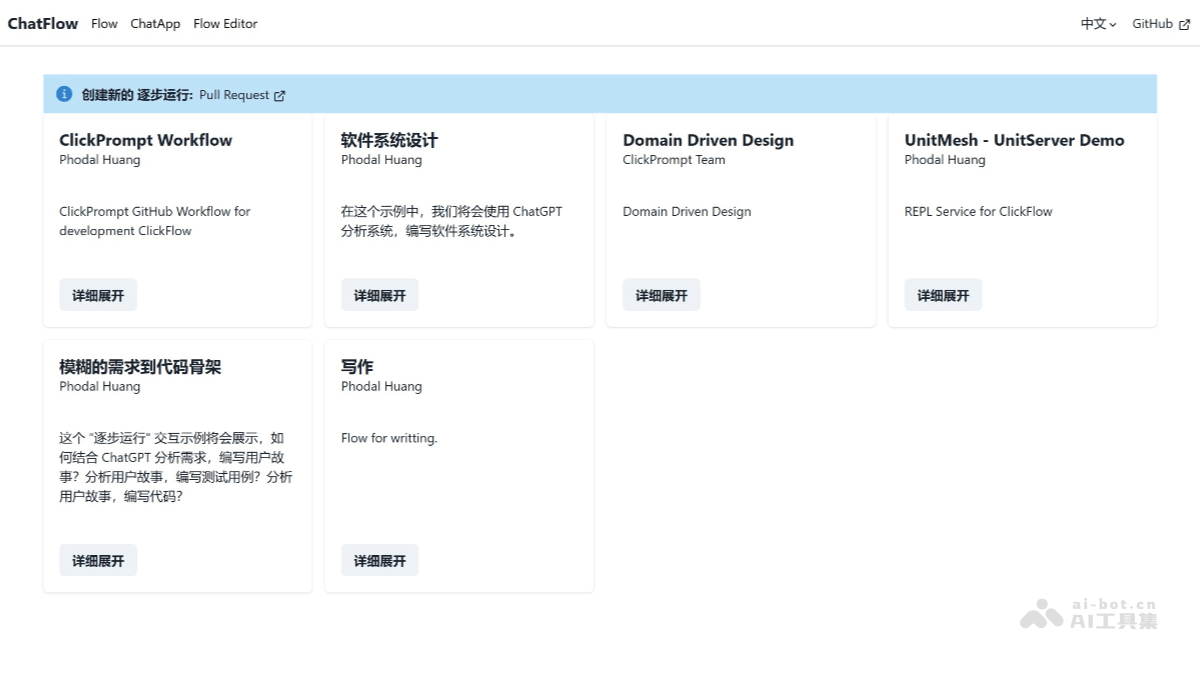1200x675 pixels.
Task: Open the 中文 language dropdown
Action: pyautogui.click(x=1098, y=24)
